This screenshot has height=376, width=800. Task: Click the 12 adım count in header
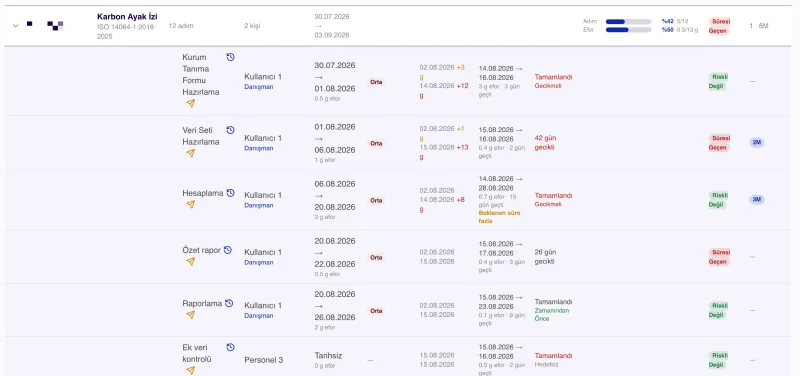181,26
